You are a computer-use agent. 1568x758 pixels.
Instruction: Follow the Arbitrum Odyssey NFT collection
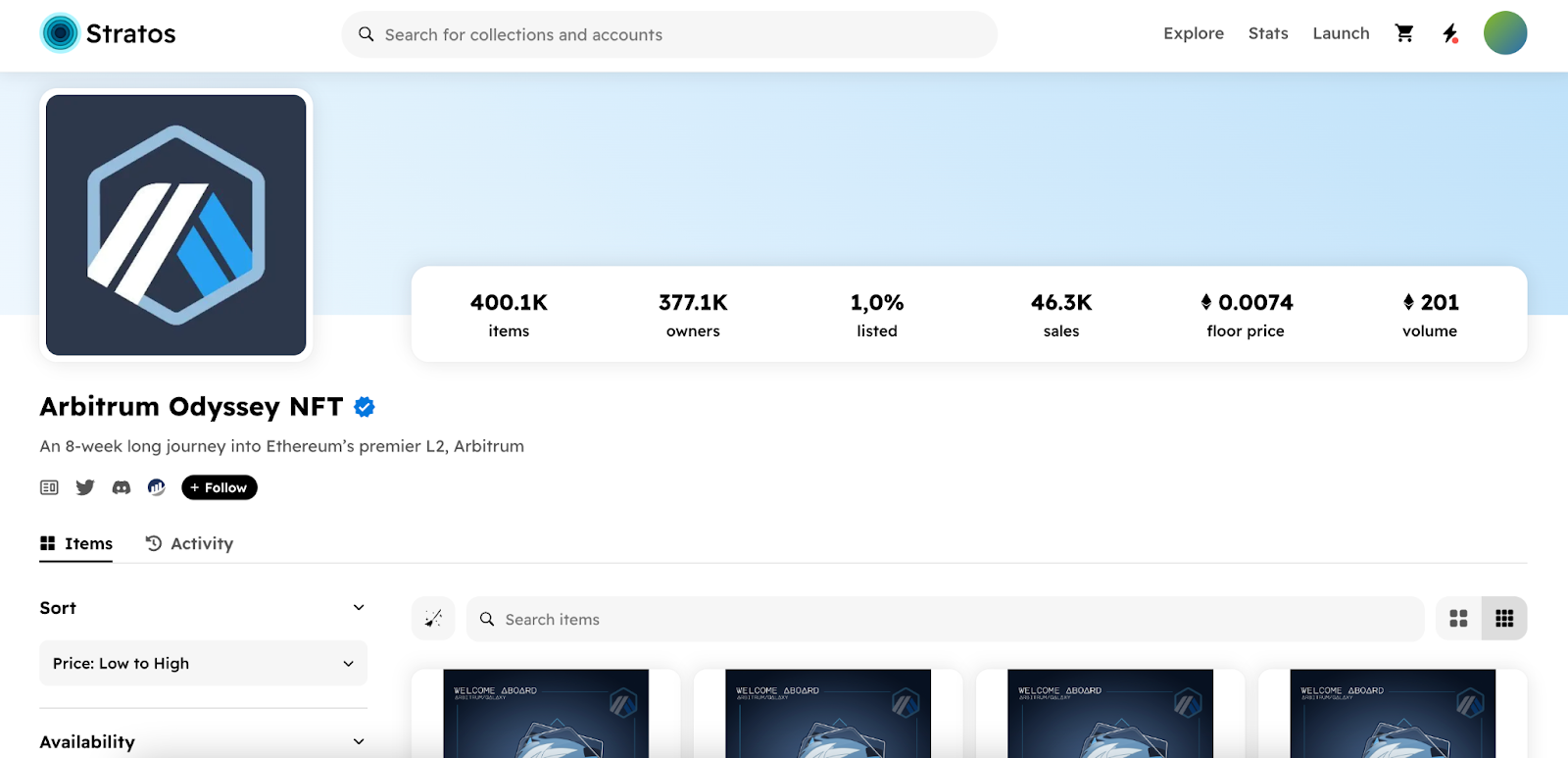coord(220,487)
